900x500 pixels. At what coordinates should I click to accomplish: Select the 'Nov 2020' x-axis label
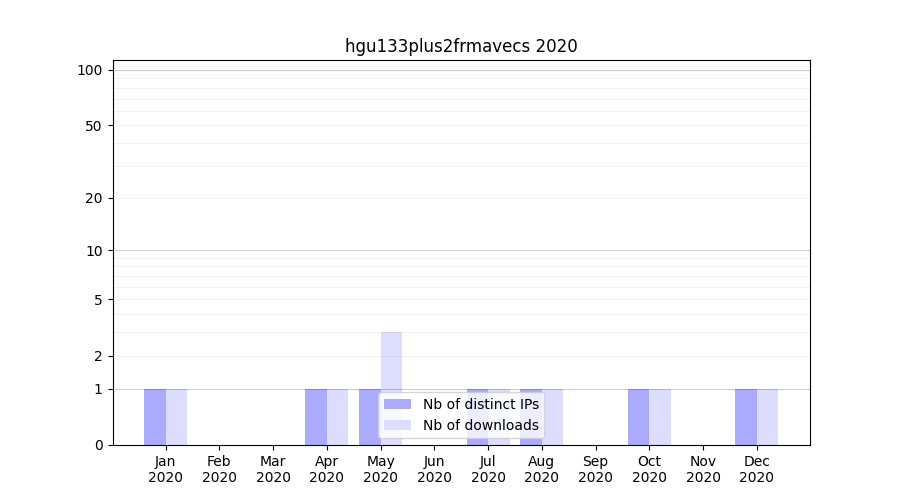tap(703, 469)
